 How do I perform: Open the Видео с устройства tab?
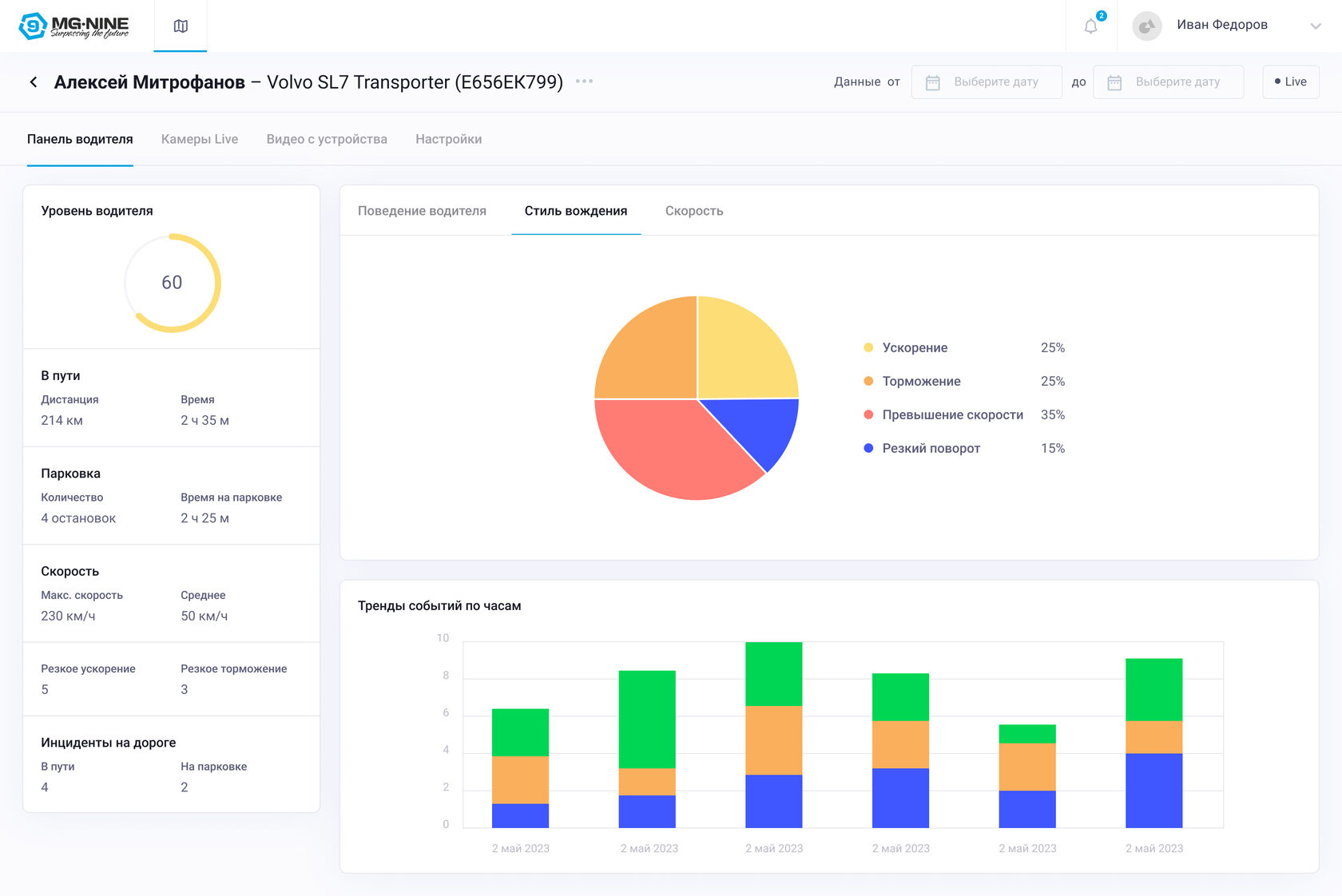coord(327,139)
